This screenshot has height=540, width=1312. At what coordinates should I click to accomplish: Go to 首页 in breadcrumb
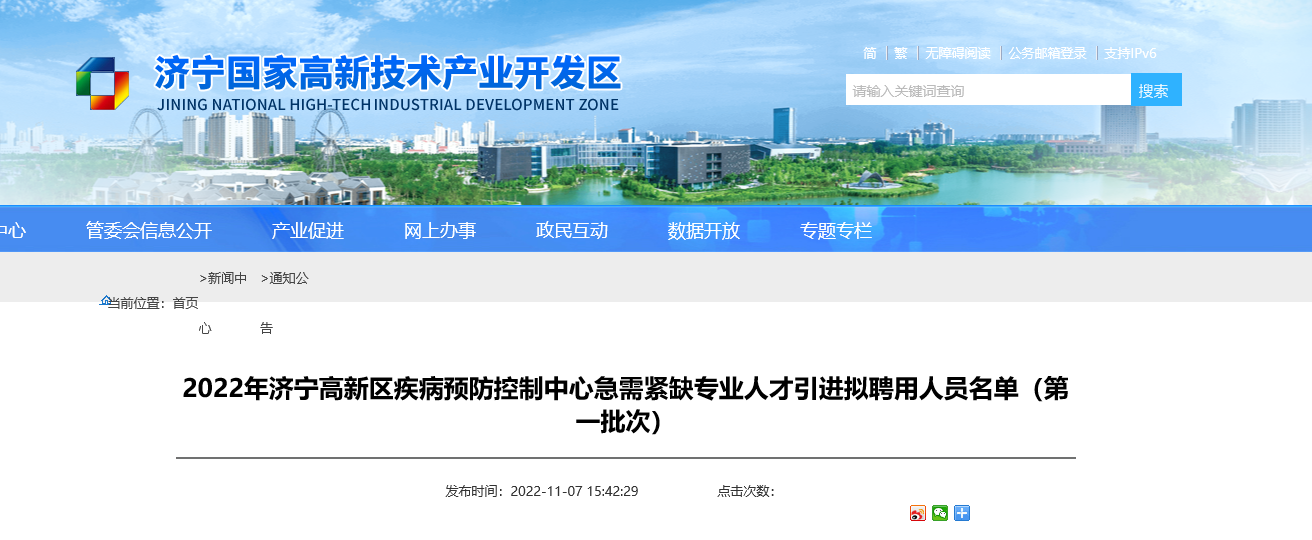click(185, 303)
